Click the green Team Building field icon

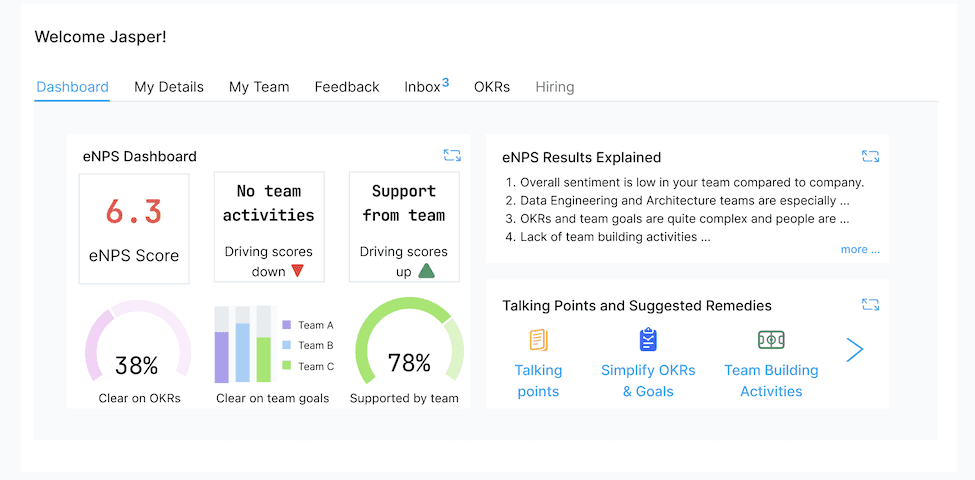[x=771, y=340]
